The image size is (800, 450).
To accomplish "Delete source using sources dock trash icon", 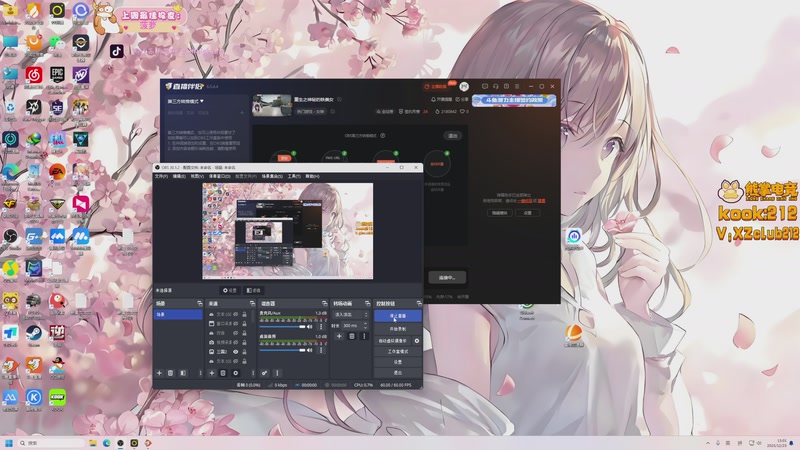I will click(223, 373).
